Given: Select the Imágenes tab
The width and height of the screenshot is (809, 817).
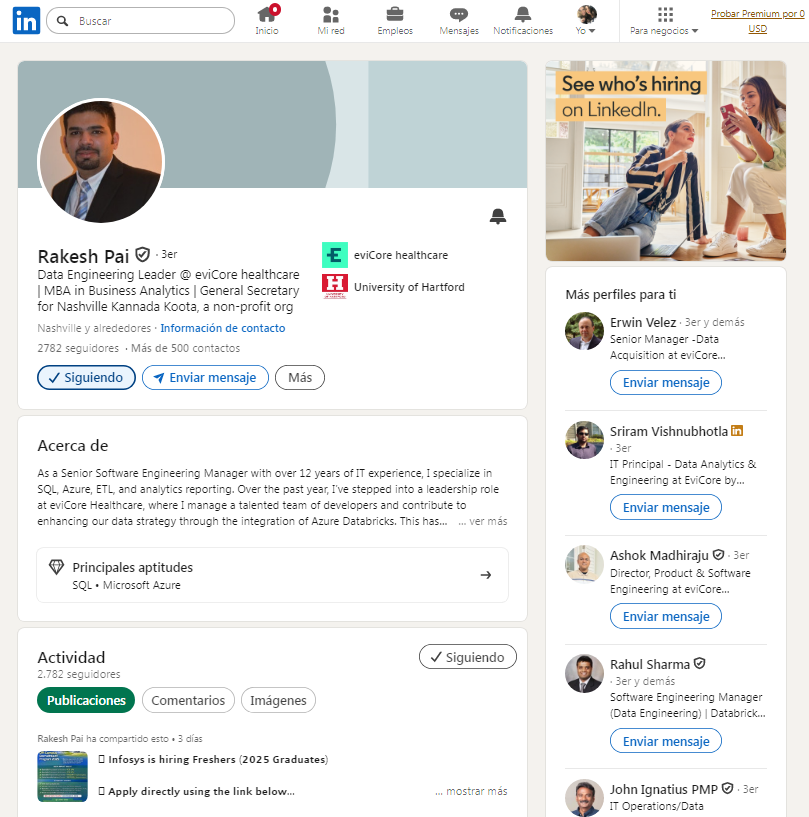Looking at the screenshot, I should point(278,700).
